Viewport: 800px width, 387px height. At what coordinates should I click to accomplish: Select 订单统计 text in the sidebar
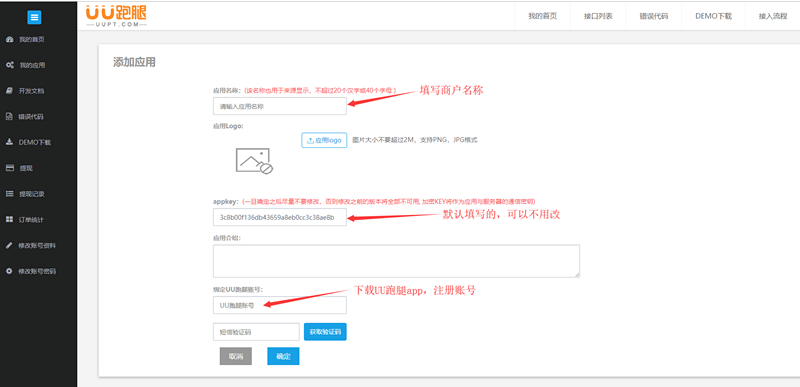pyautogui.click(x=31, y=220)
